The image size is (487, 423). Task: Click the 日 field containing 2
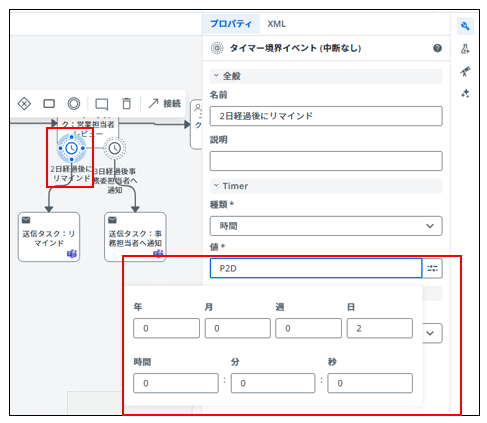coord(380,328)
